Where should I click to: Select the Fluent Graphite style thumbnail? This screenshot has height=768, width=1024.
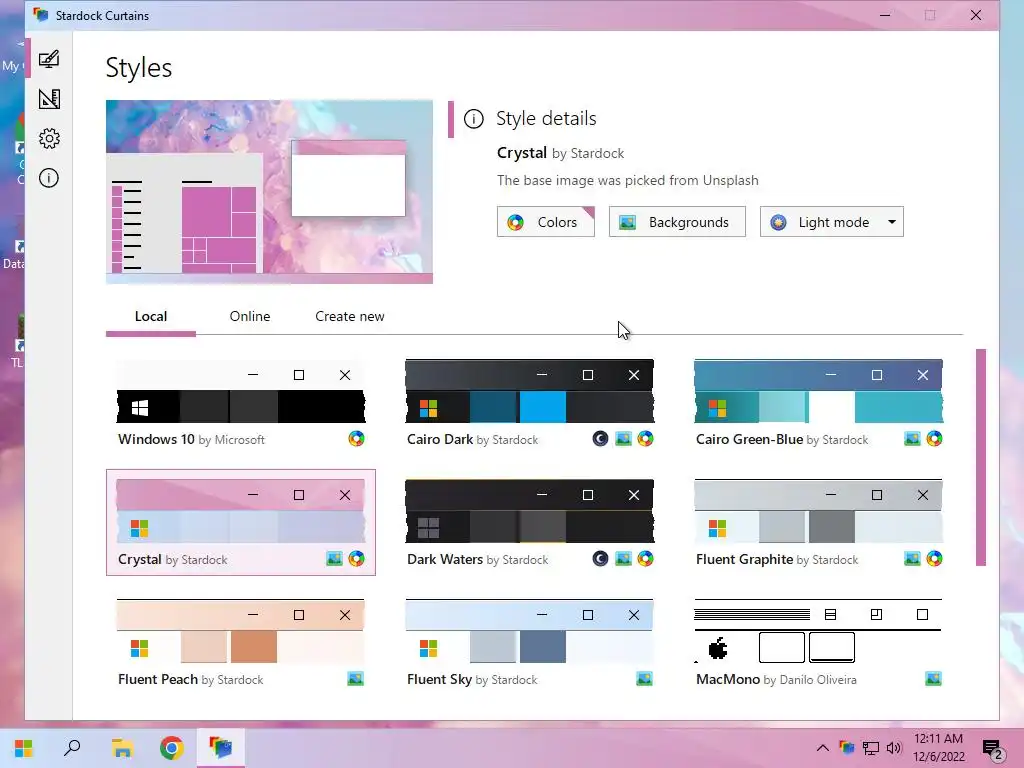pos(818,511)
